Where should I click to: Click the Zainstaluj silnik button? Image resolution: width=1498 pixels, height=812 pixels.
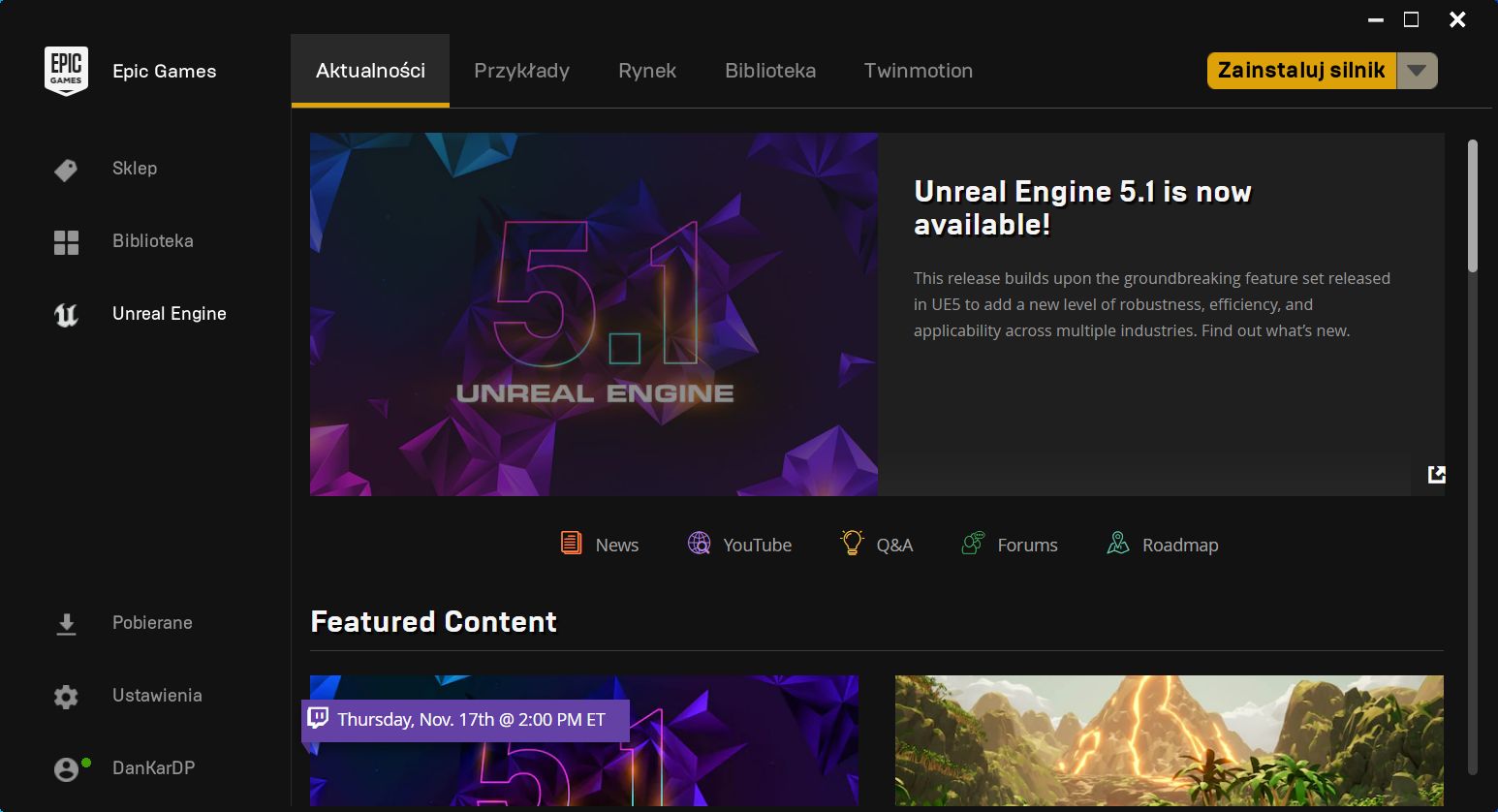click(1301, 71)
